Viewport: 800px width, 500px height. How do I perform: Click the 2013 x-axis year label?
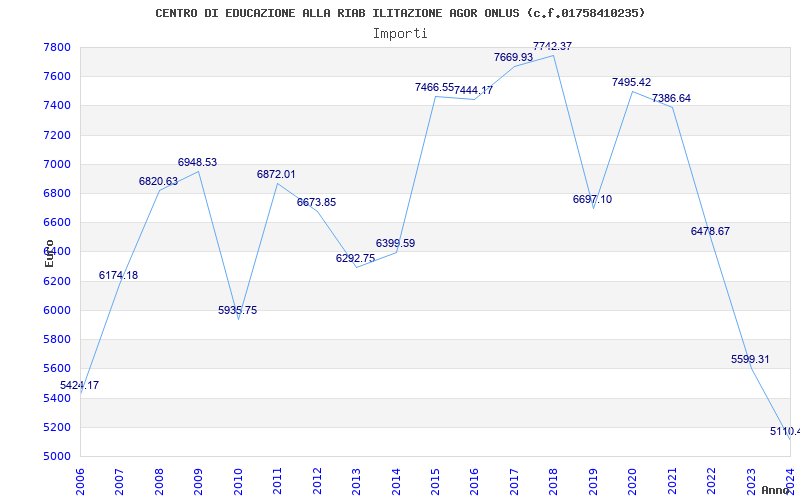click(356, 482)
